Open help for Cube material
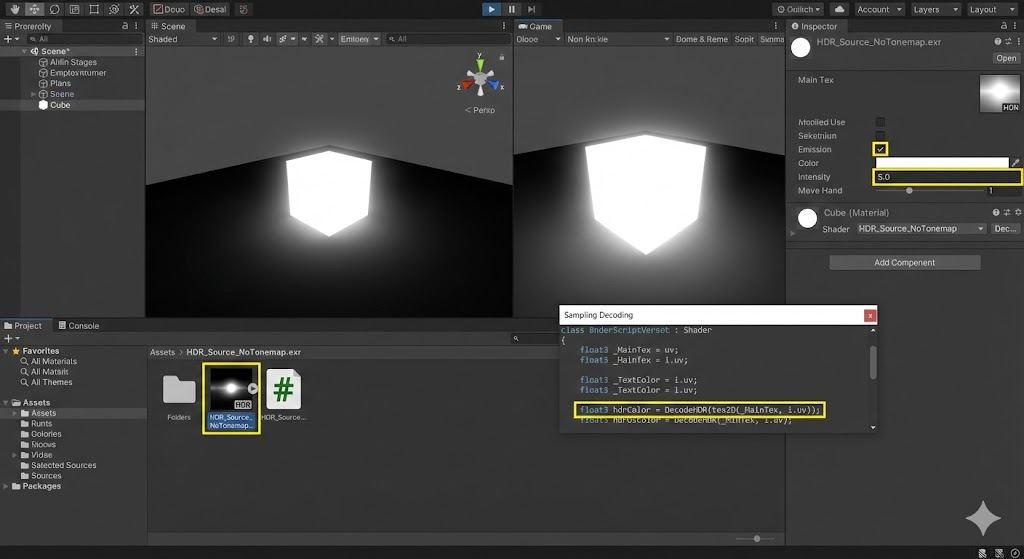 pyautogui.click(x=996, y=212)
